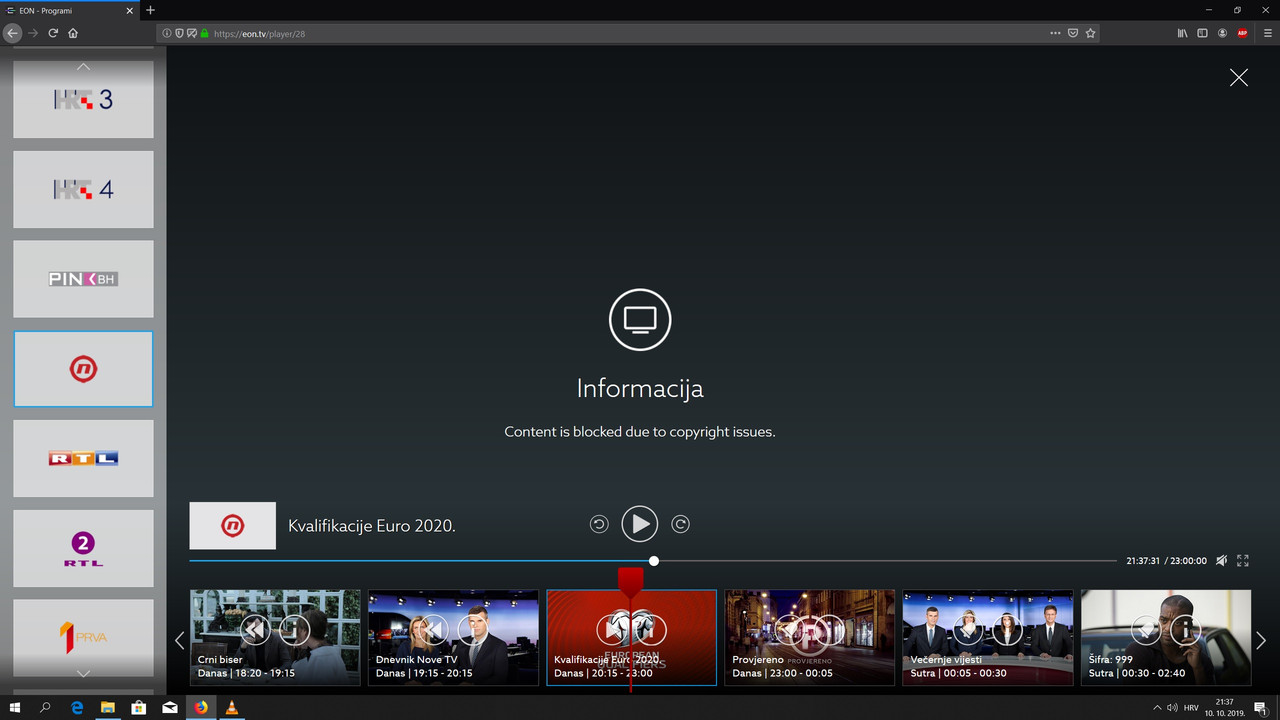Image resolution: width=1280 pixels, height=720 pixels.
Task: Click the reminder icon on Provjereno
Action: pyautogui.click(x=790, y=629)
